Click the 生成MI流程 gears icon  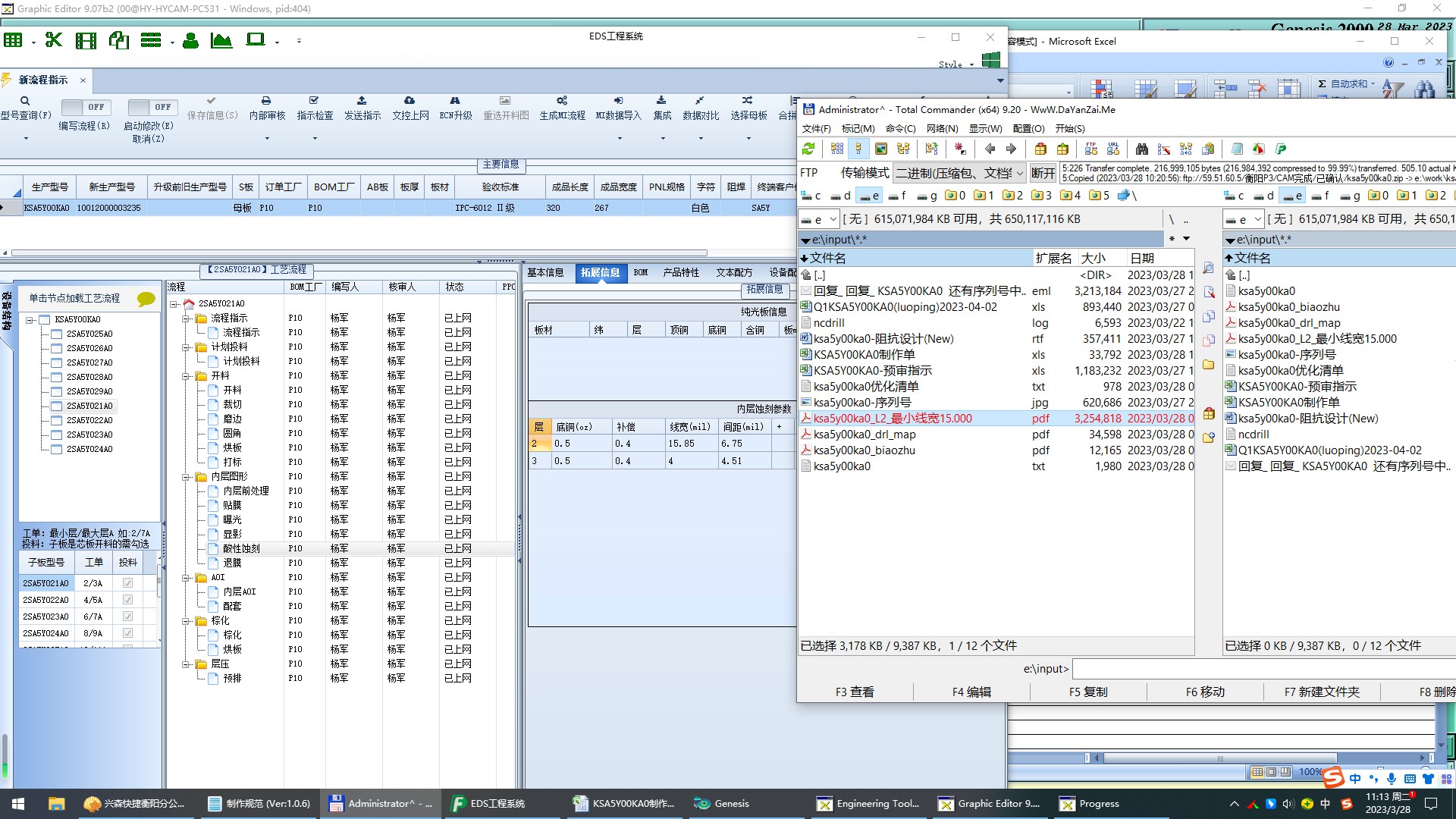pos(562,101)
